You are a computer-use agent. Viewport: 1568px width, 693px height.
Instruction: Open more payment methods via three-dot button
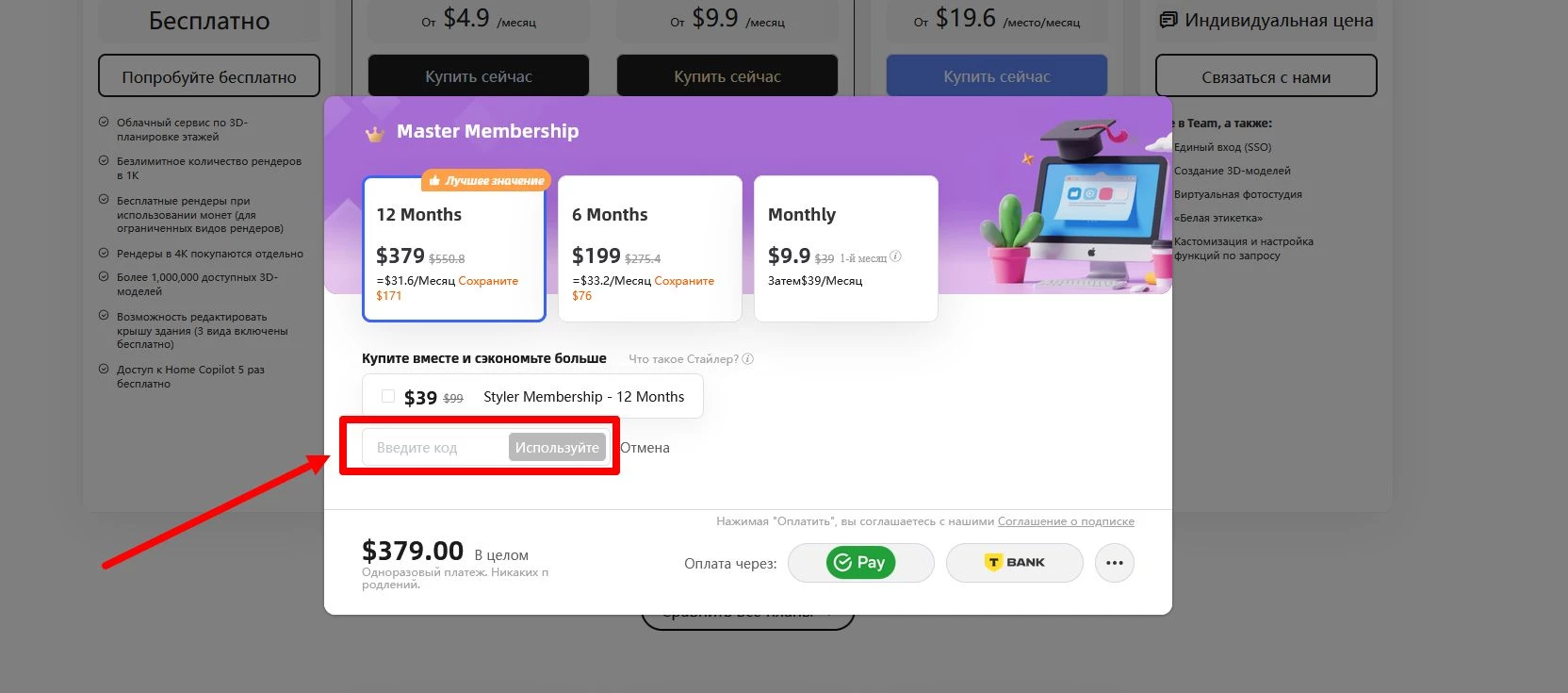tap(1115, 563)
